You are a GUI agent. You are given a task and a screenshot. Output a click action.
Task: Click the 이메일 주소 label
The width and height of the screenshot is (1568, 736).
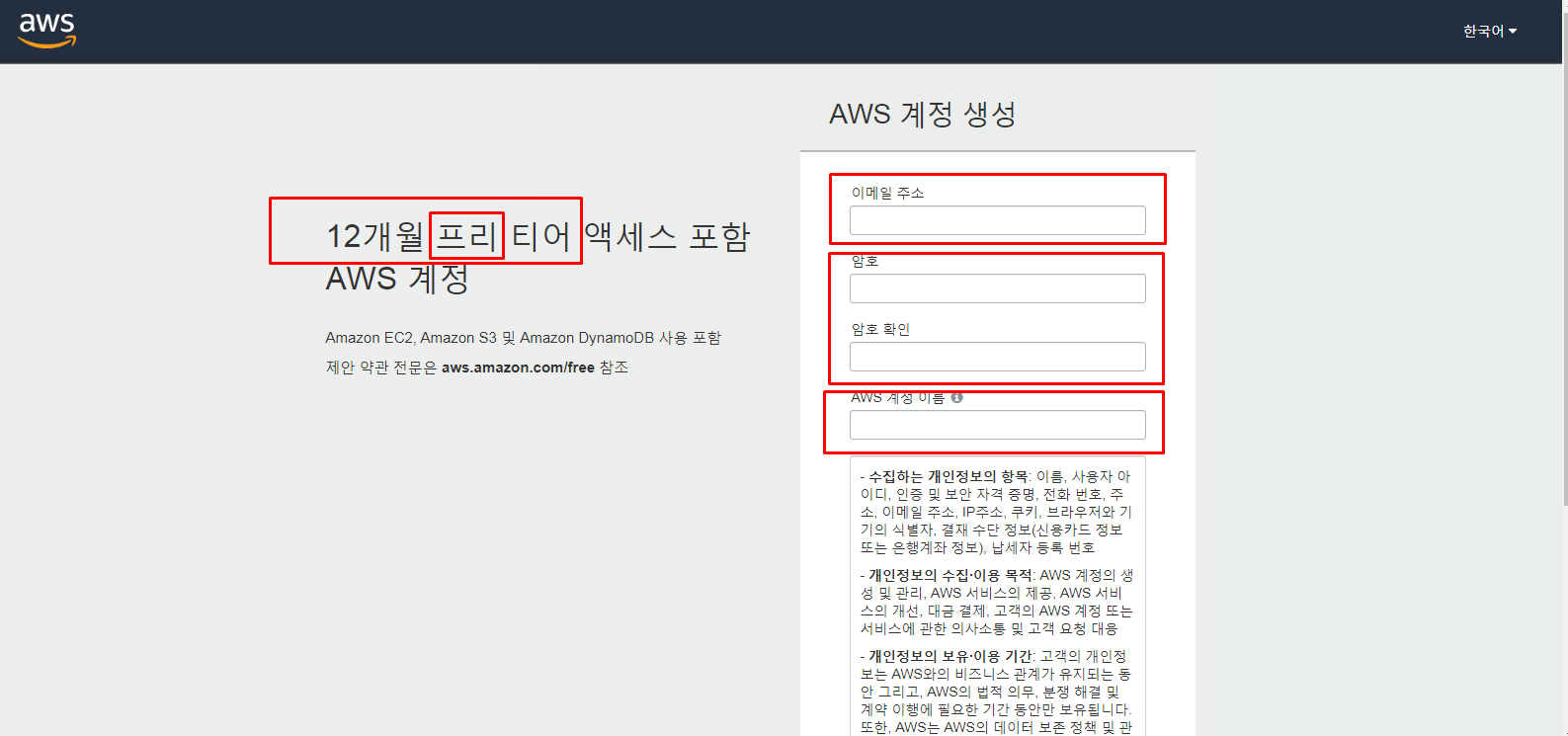click(887, 193)
